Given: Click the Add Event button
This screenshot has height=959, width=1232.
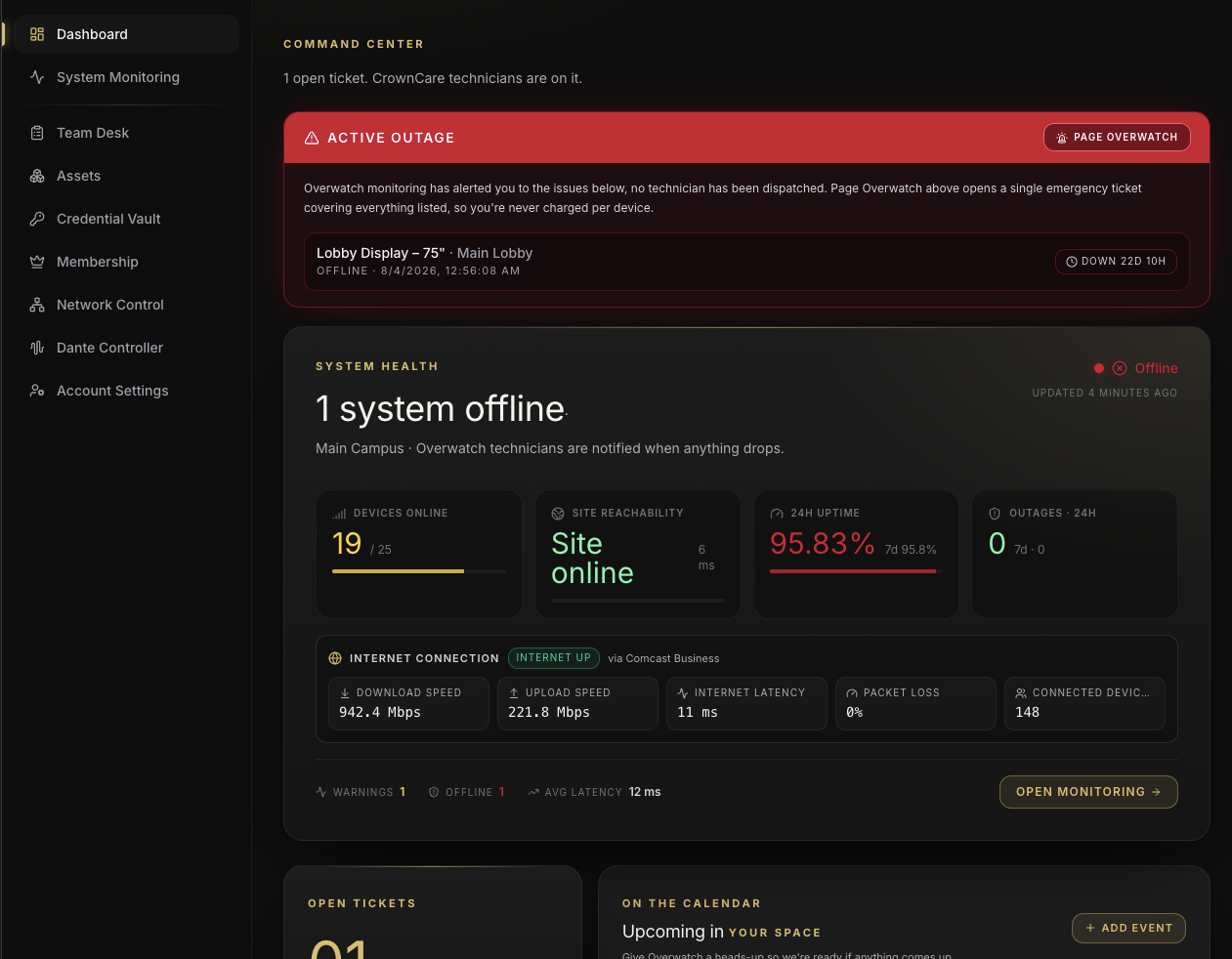Looking at the screenshot, I should pyautogui.click(x=1128, y=928).
